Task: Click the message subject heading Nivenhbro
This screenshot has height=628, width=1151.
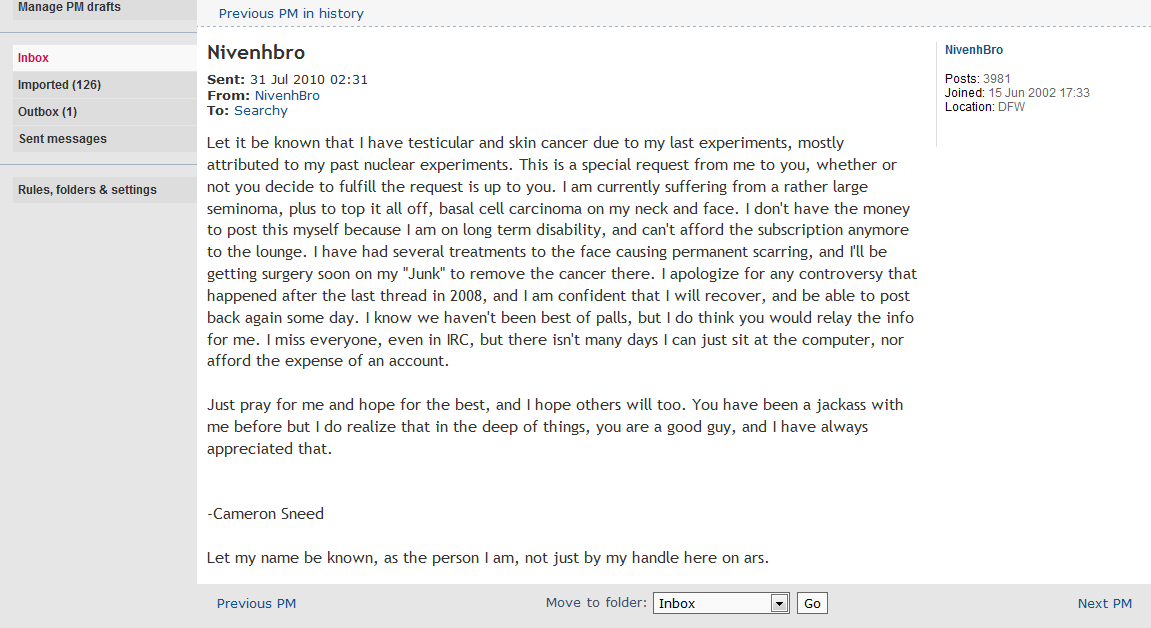Action: (256, 52)
